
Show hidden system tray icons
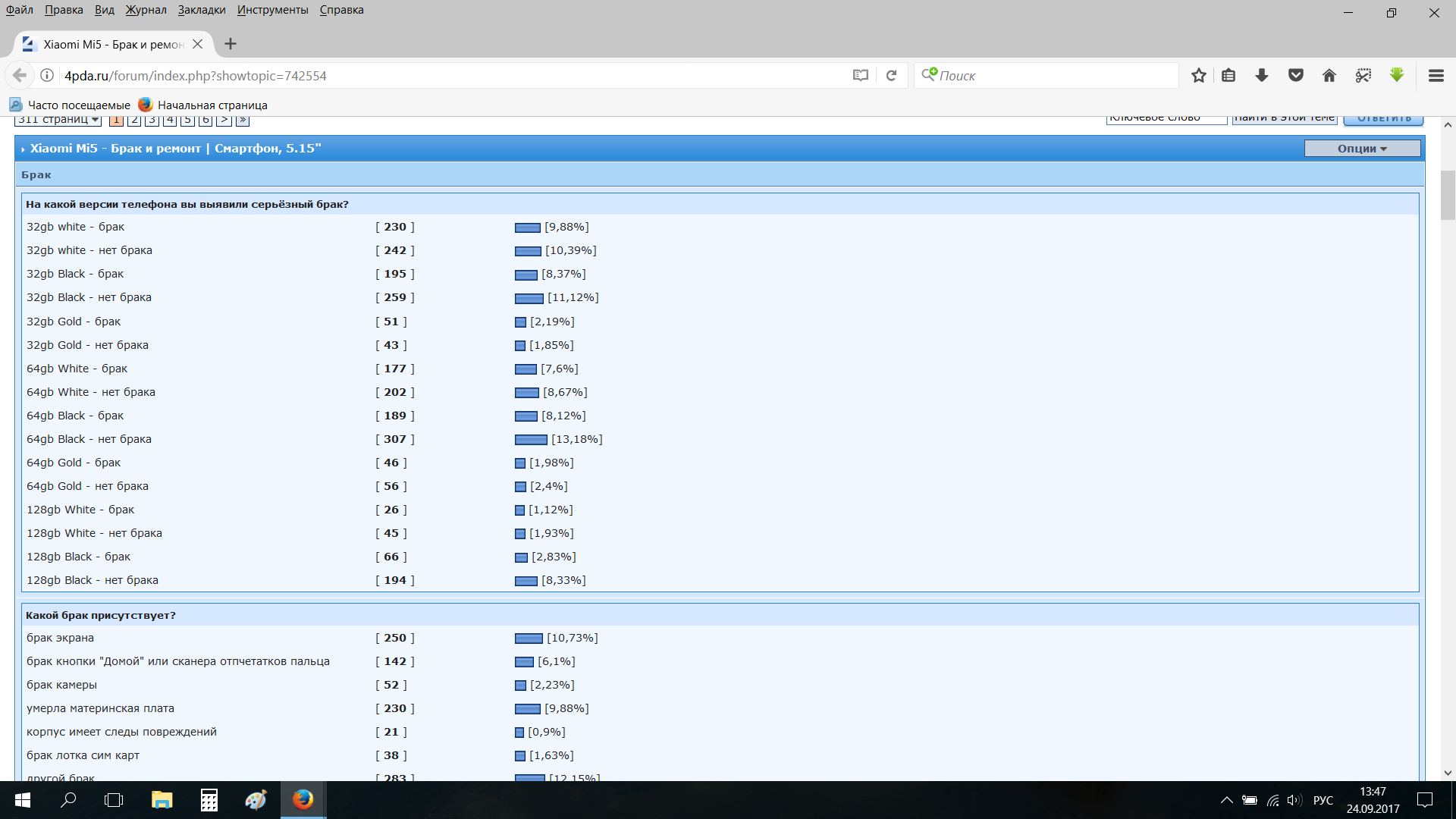(x=1226, y=800)
